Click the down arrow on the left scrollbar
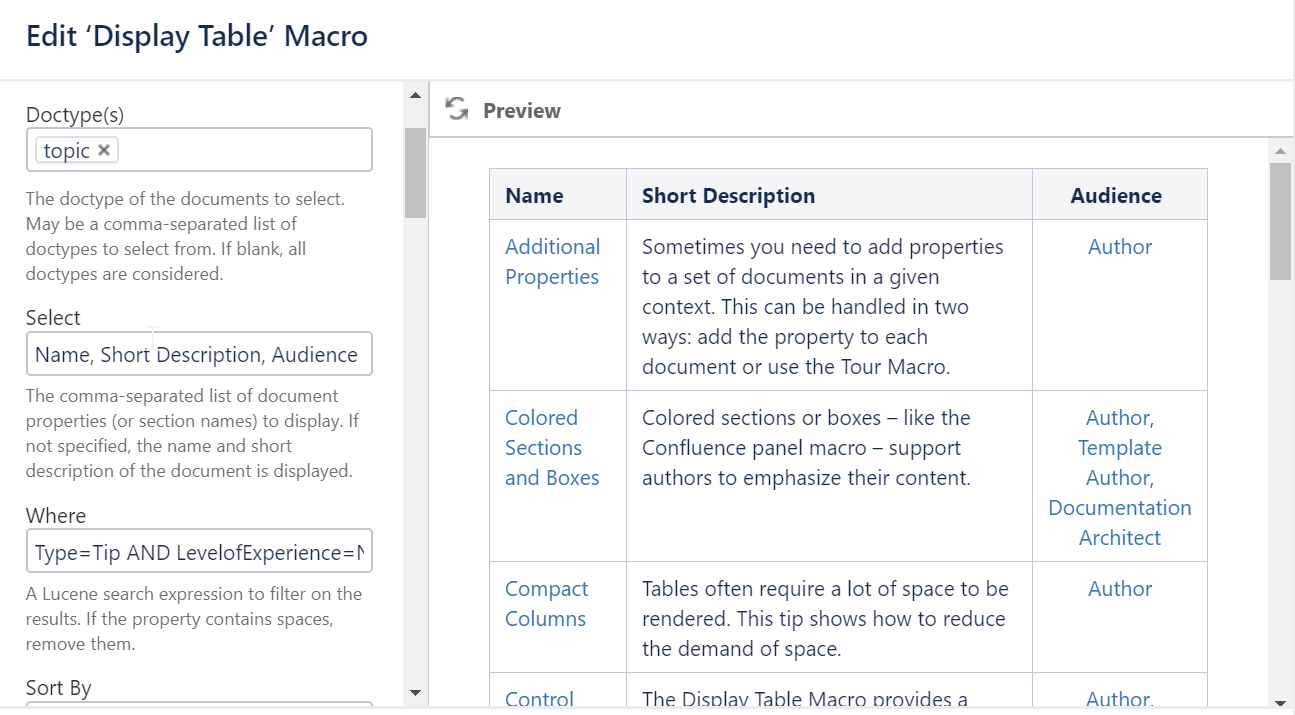This screenshot has width=1295, height=715. click(415, 692)
